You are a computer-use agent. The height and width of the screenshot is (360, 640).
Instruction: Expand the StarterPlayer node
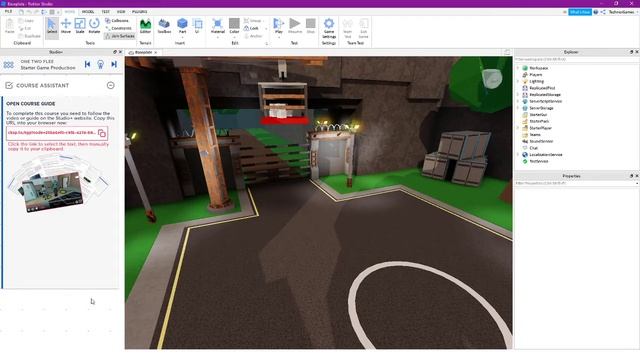[x=518, y=128]
